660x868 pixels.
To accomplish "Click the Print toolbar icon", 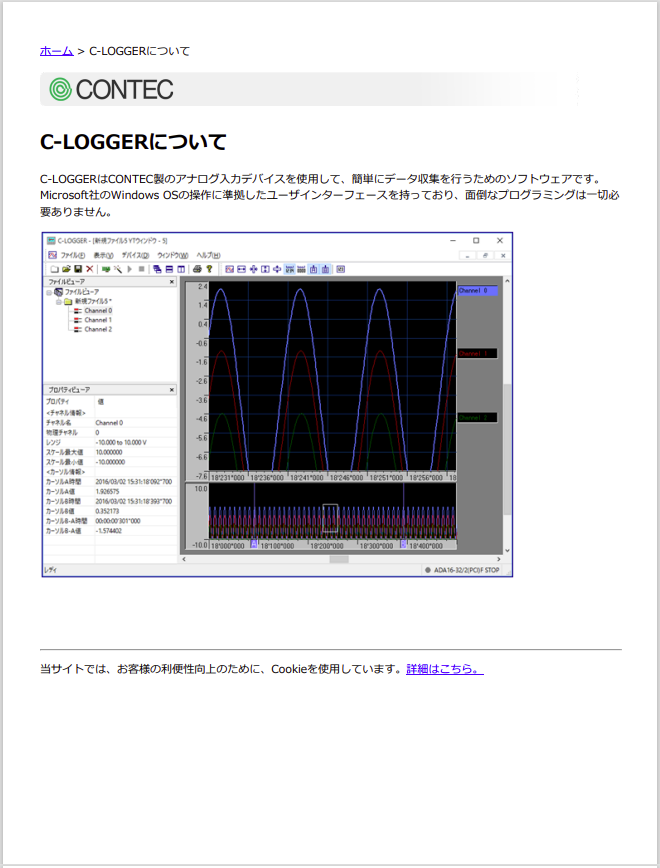I will pos(197,269).
